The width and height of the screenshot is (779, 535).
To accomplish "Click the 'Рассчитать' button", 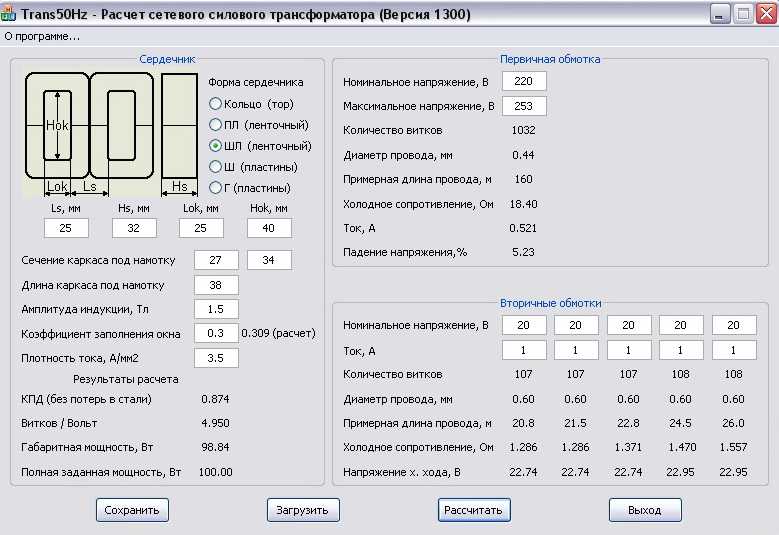I will 474,510.
